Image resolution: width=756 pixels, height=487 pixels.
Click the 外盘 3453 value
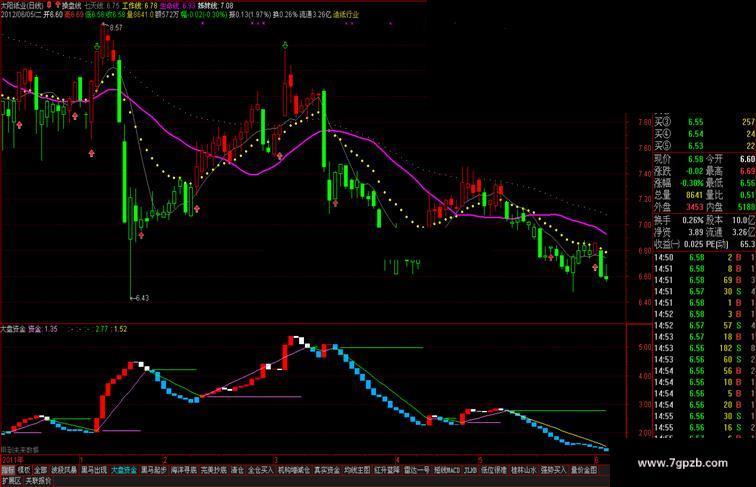click(695, 207)
